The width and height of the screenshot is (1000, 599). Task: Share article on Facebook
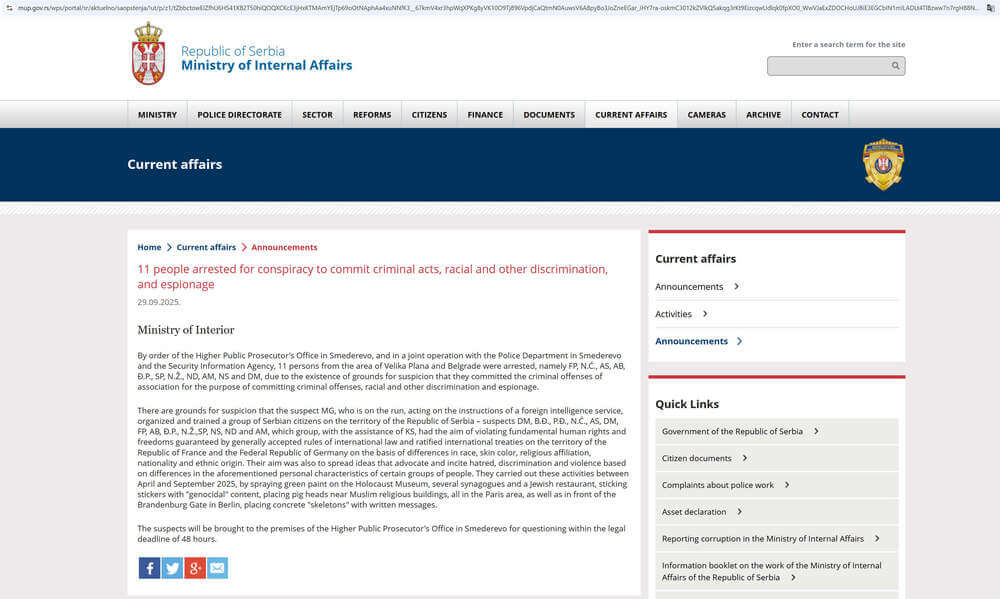[x=149, y=568]
